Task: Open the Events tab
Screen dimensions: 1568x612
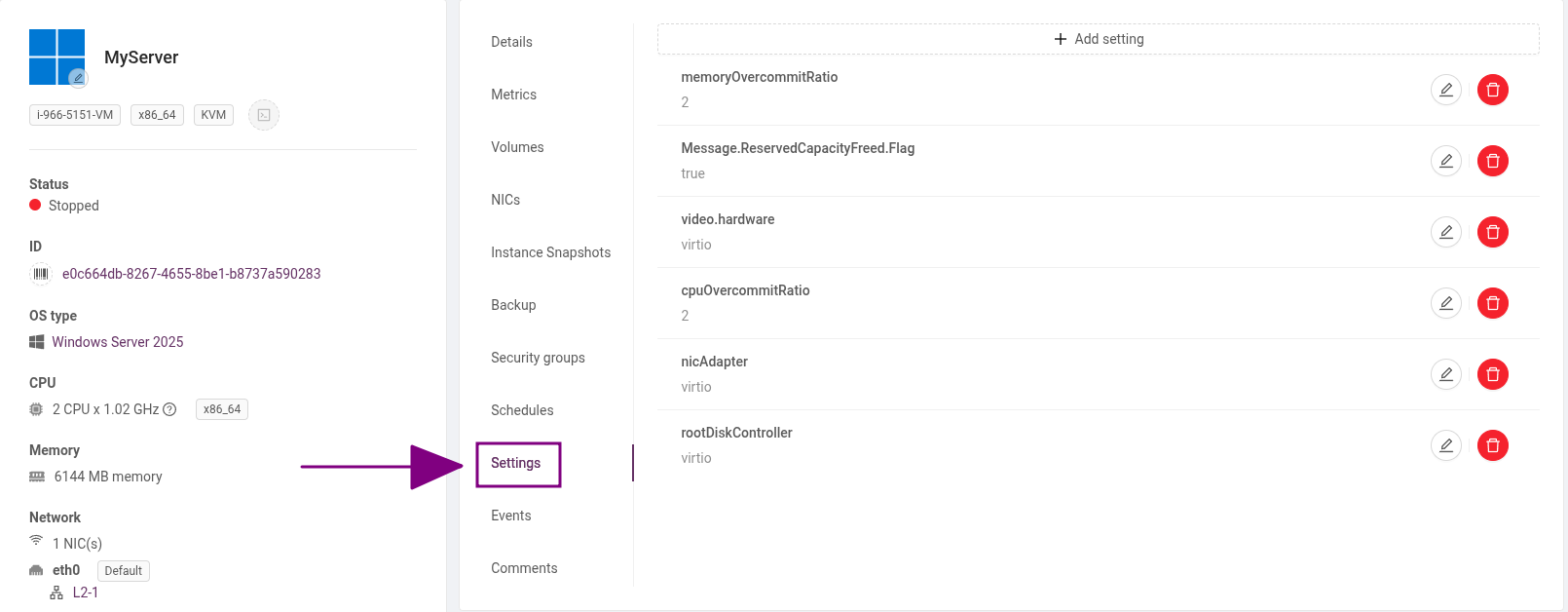Action: click(510, 516)
